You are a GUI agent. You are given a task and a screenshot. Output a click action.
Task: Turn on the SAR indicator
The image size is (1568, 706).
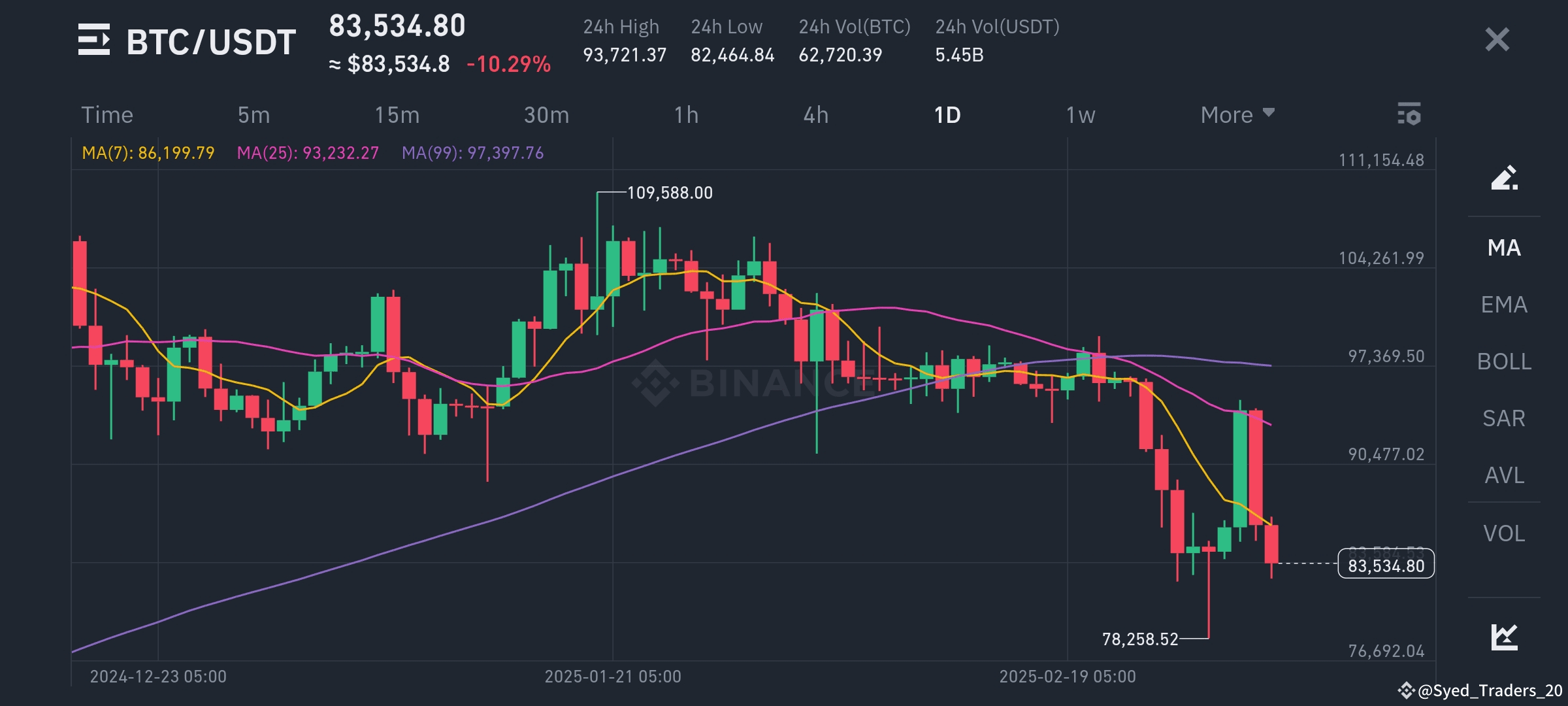[x=1504, y=418]
